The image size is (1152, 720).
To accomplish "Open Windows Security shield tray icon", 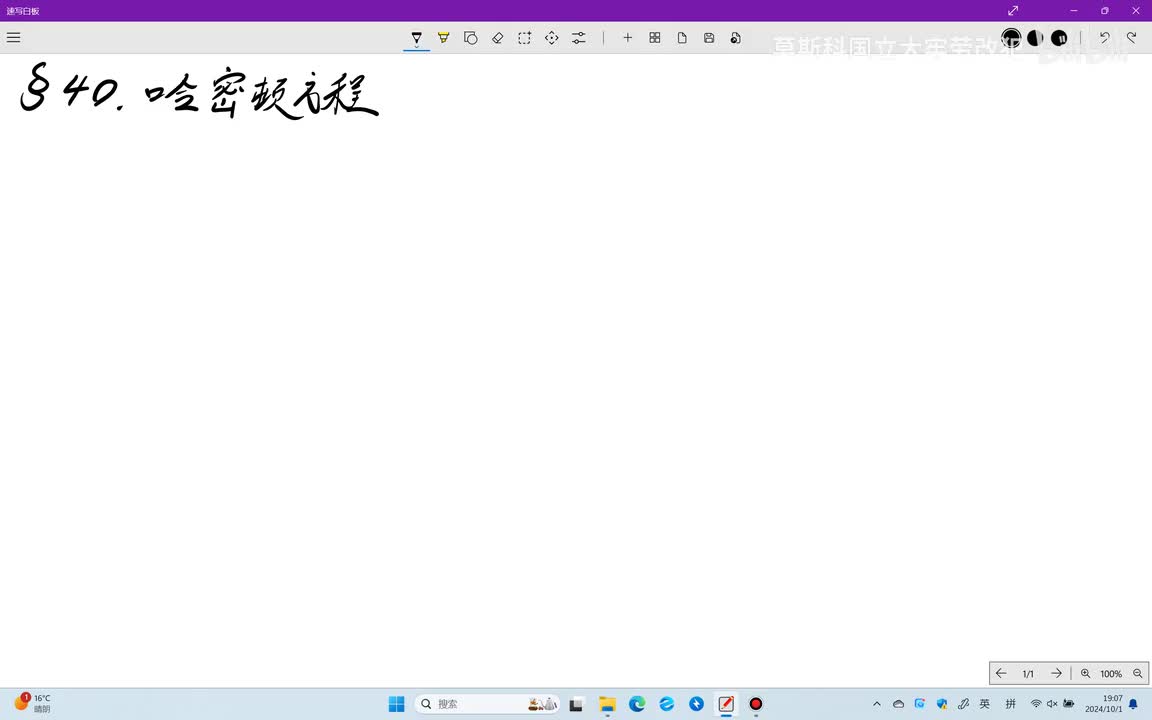I will (x=942, y=704).
